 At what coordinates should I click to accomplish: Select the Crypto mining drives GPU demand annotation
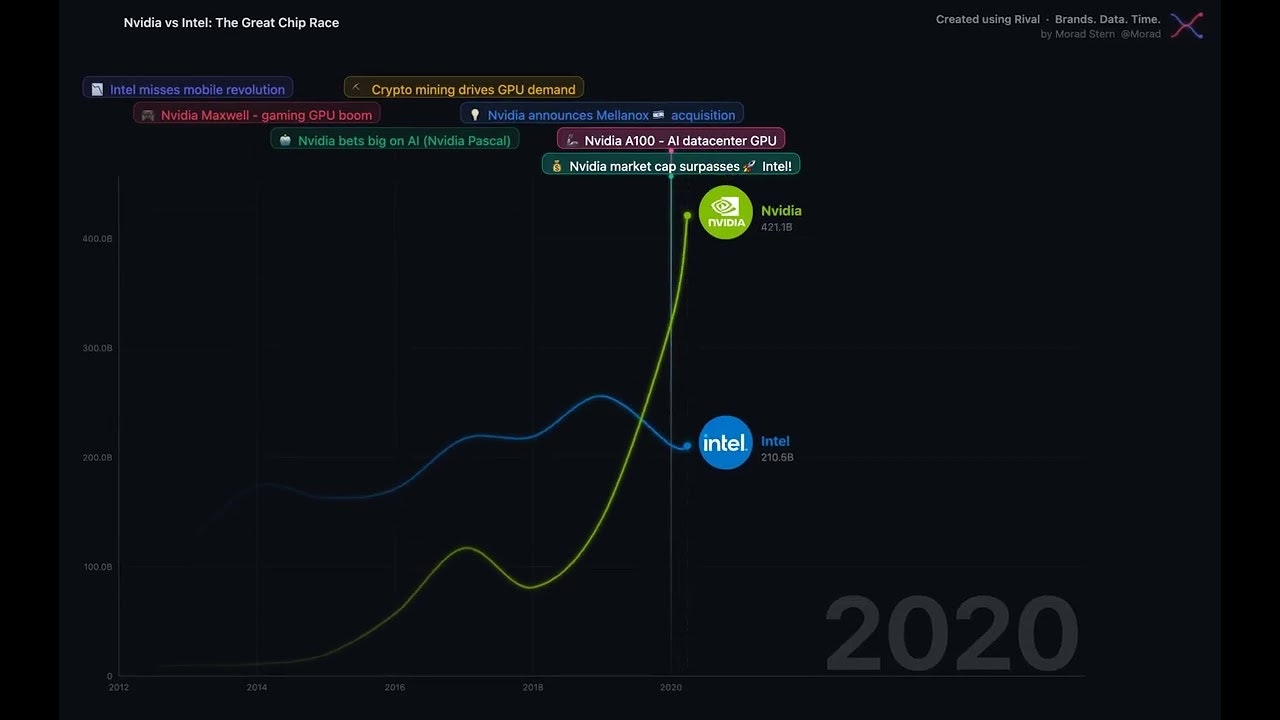pyautogui.click(x=464, y=89)
